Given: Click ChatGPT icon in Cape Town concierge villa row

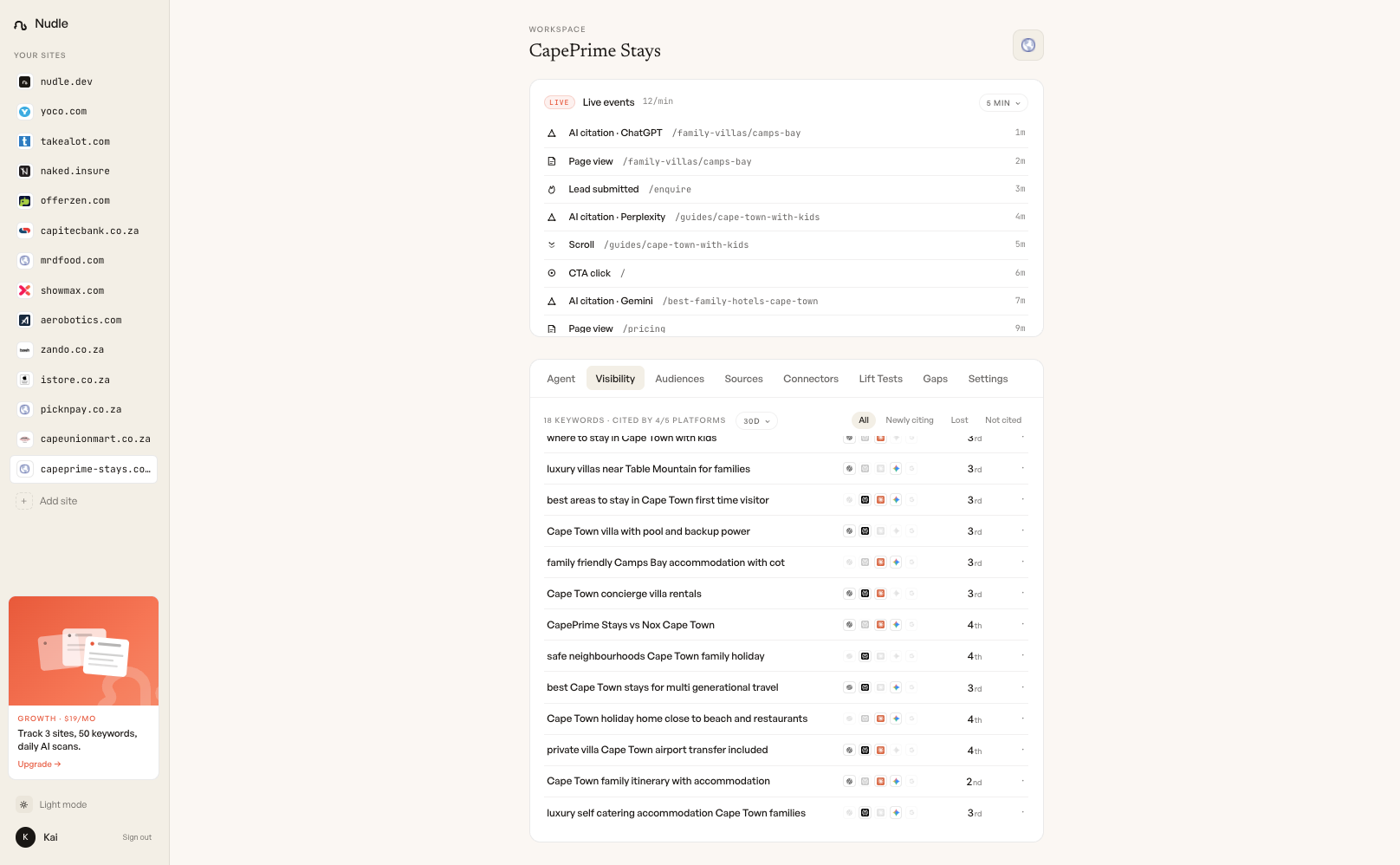Looking at the screenshot, I should point(850,594).
